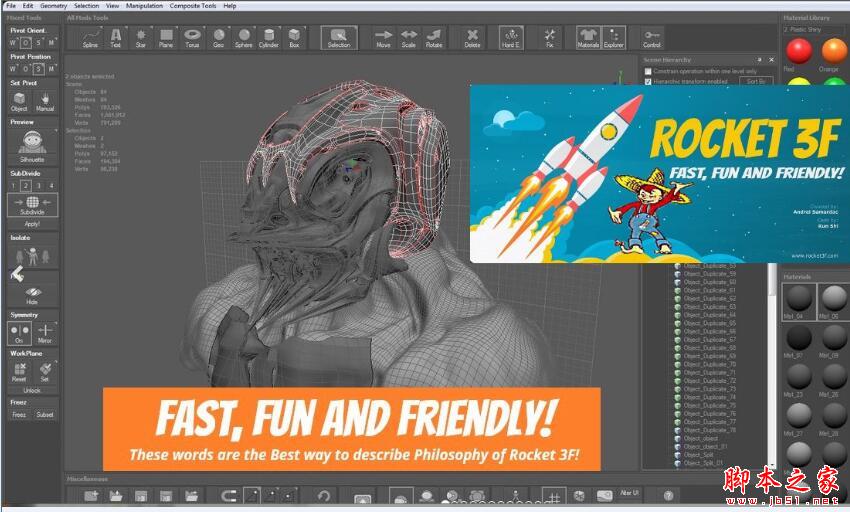Screen dimensions: 850x512
Task: Click the Freez button
Action: click(x=19, y=414)
